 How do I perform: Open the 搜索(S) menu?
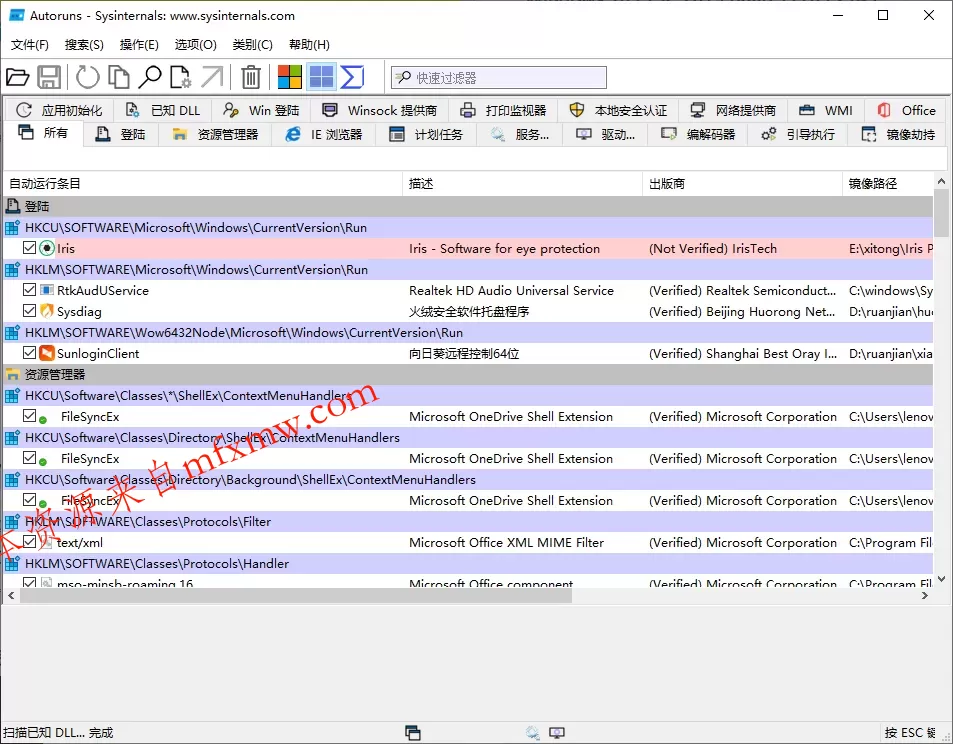coord(84,44)
